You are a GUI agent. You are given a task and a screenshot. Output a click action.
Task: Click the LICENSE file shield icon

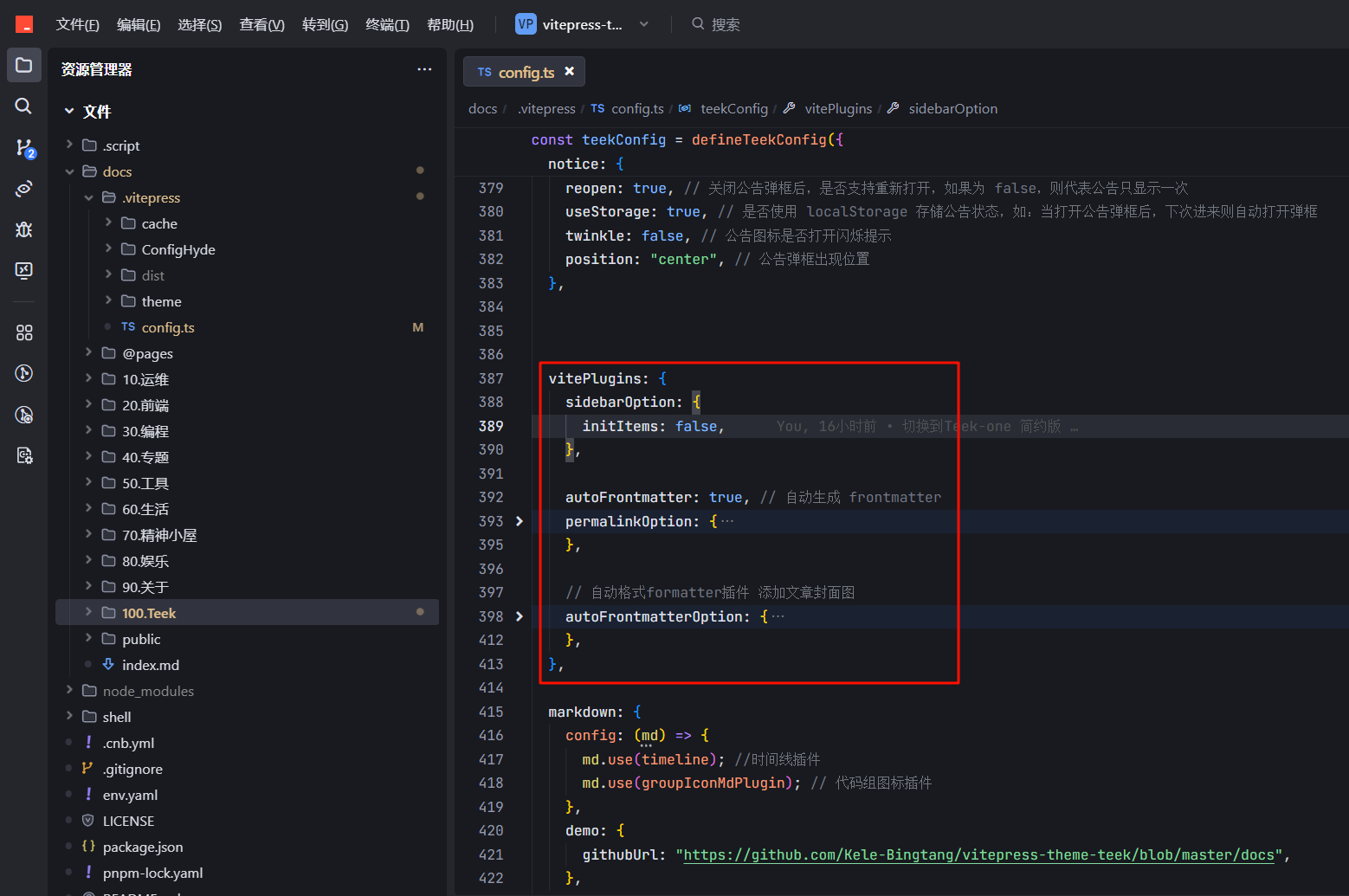coord(87,820)
